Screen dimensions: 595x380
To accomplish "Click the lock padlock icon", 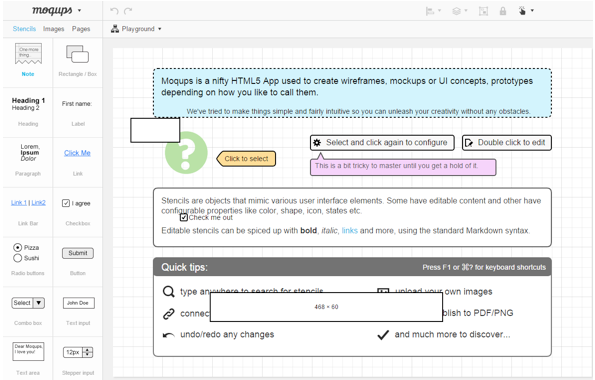I will point(503,11).
